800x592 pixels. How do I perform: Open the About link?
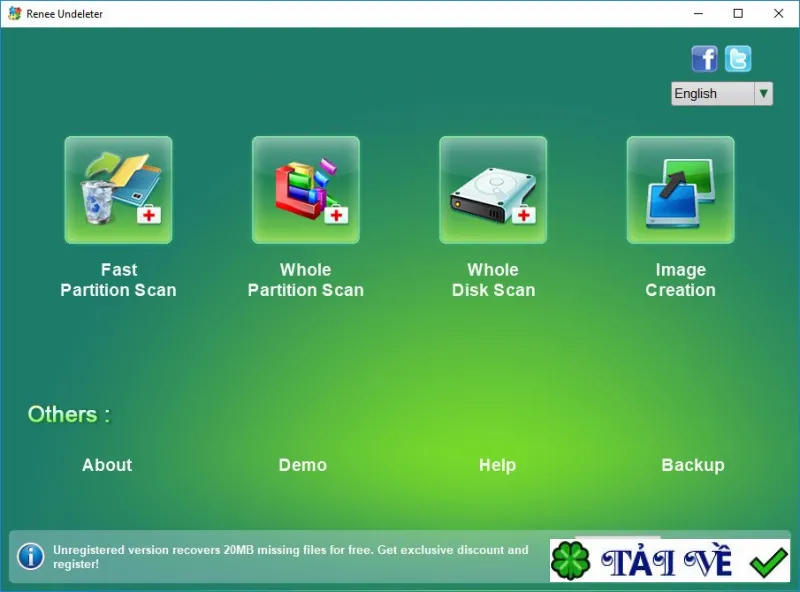click(107, 465)
